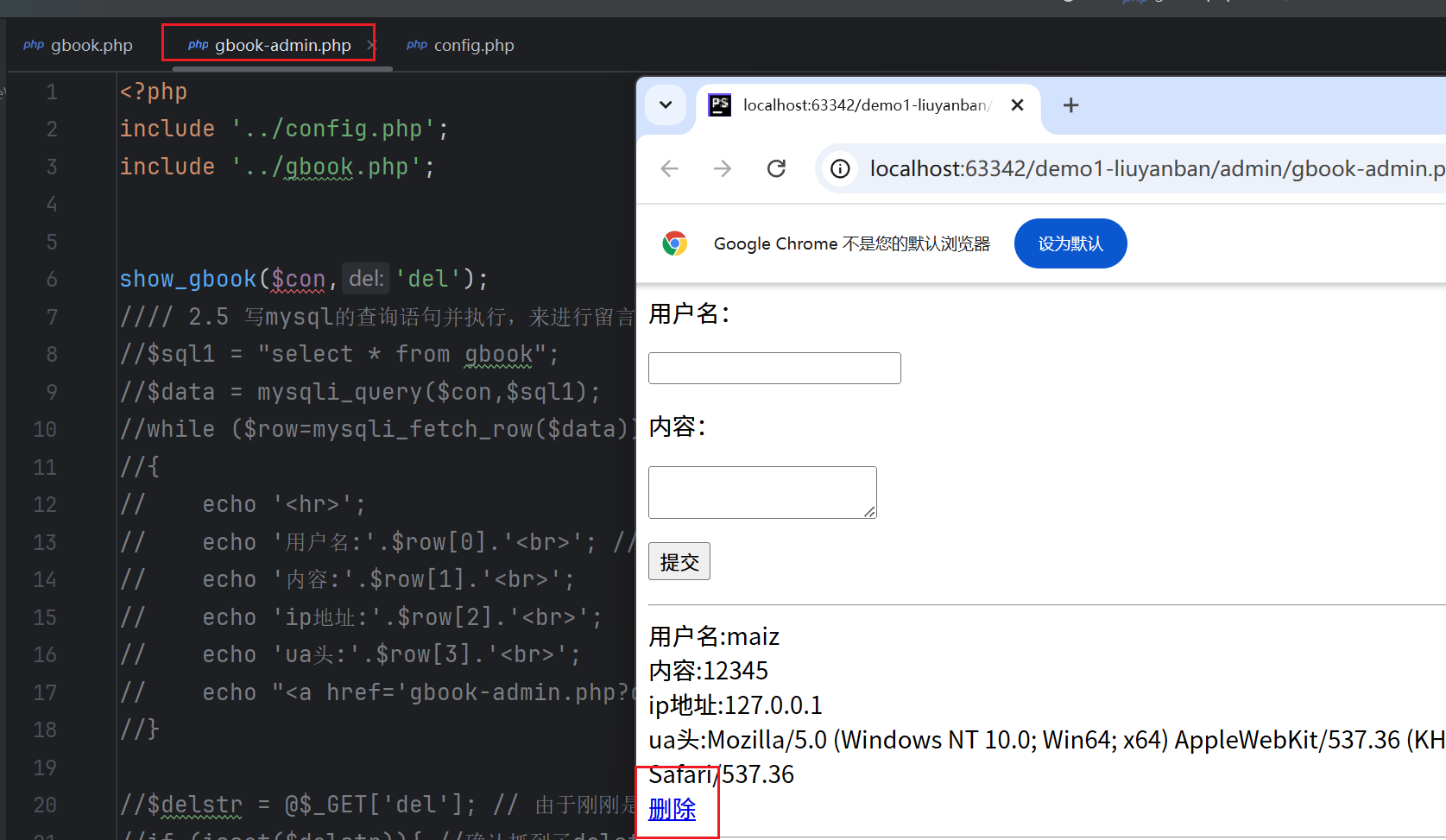This screenshot has width=1446, height=840.
Task: Click the commented $sql1 select statement line
Action: pyautogui.click(x=339, y=354)
